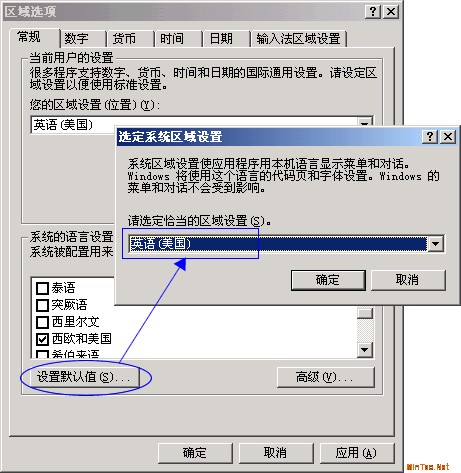461x473 pixels.
Task: Click help question mark in 区域选项 title bar
Action: point(373,12)
